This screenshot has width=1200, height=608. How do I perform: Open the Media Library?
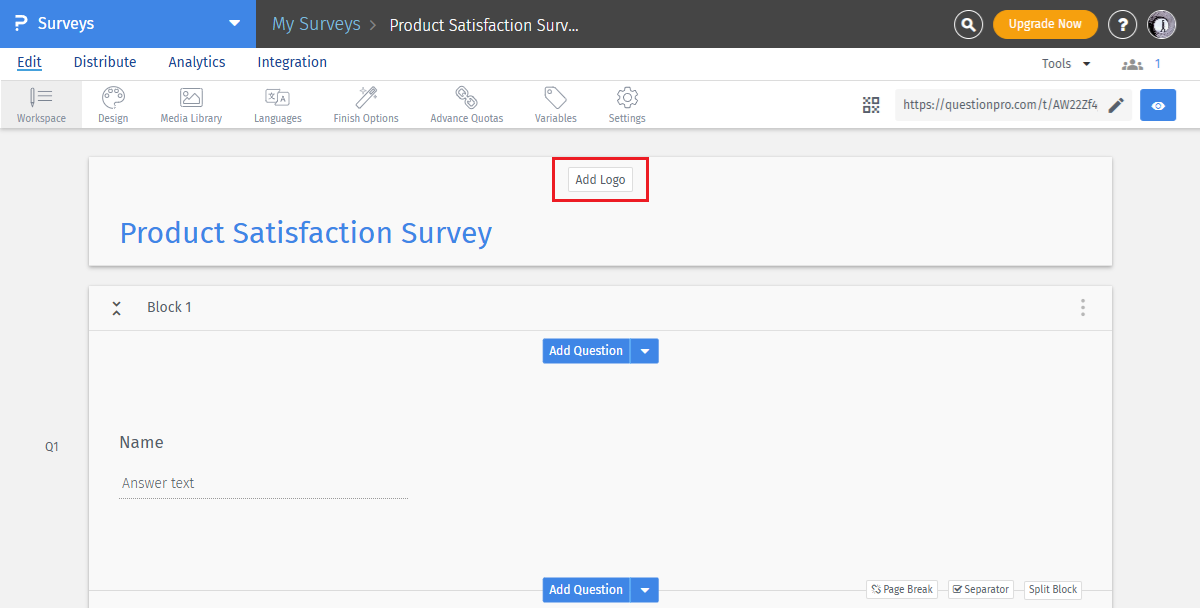(x=190, y=104)
